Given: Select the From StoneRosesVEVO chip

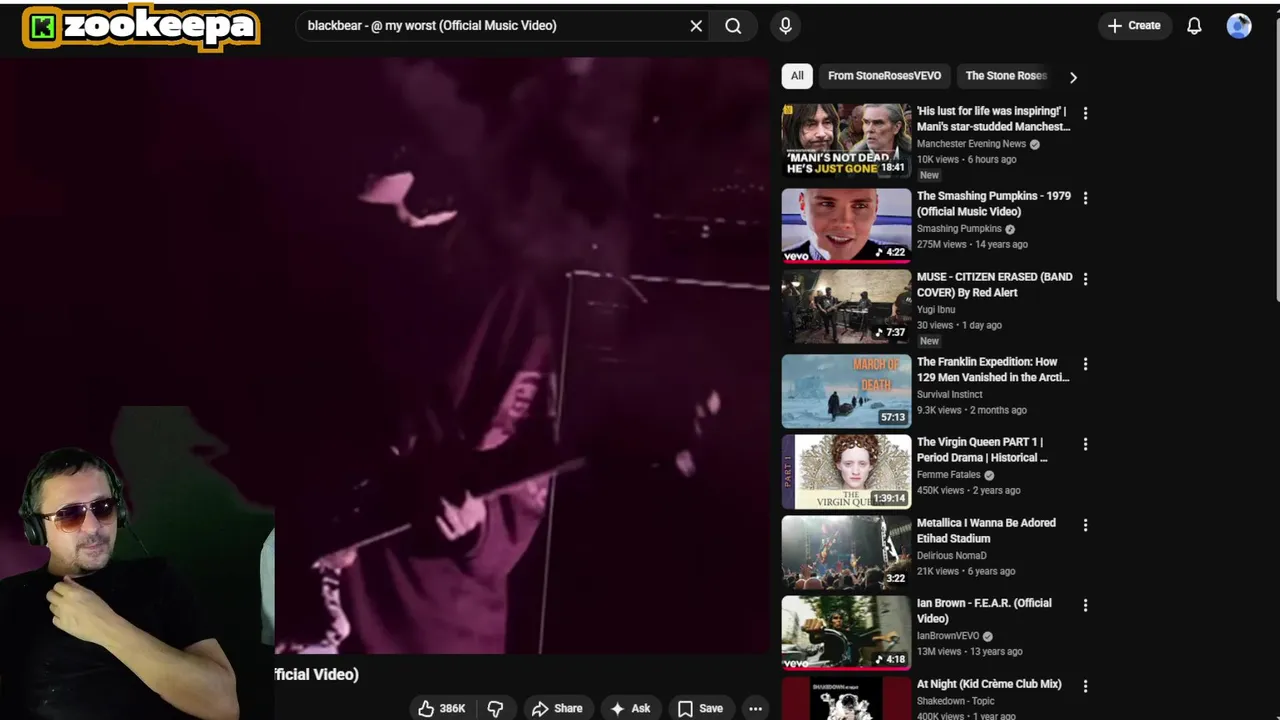Looking at the screenshot, I should pos(884,76).
